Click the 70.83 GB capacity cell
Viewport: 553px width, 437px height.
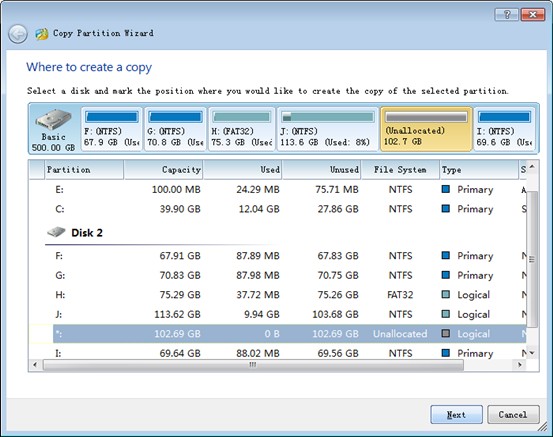(180, 275)
